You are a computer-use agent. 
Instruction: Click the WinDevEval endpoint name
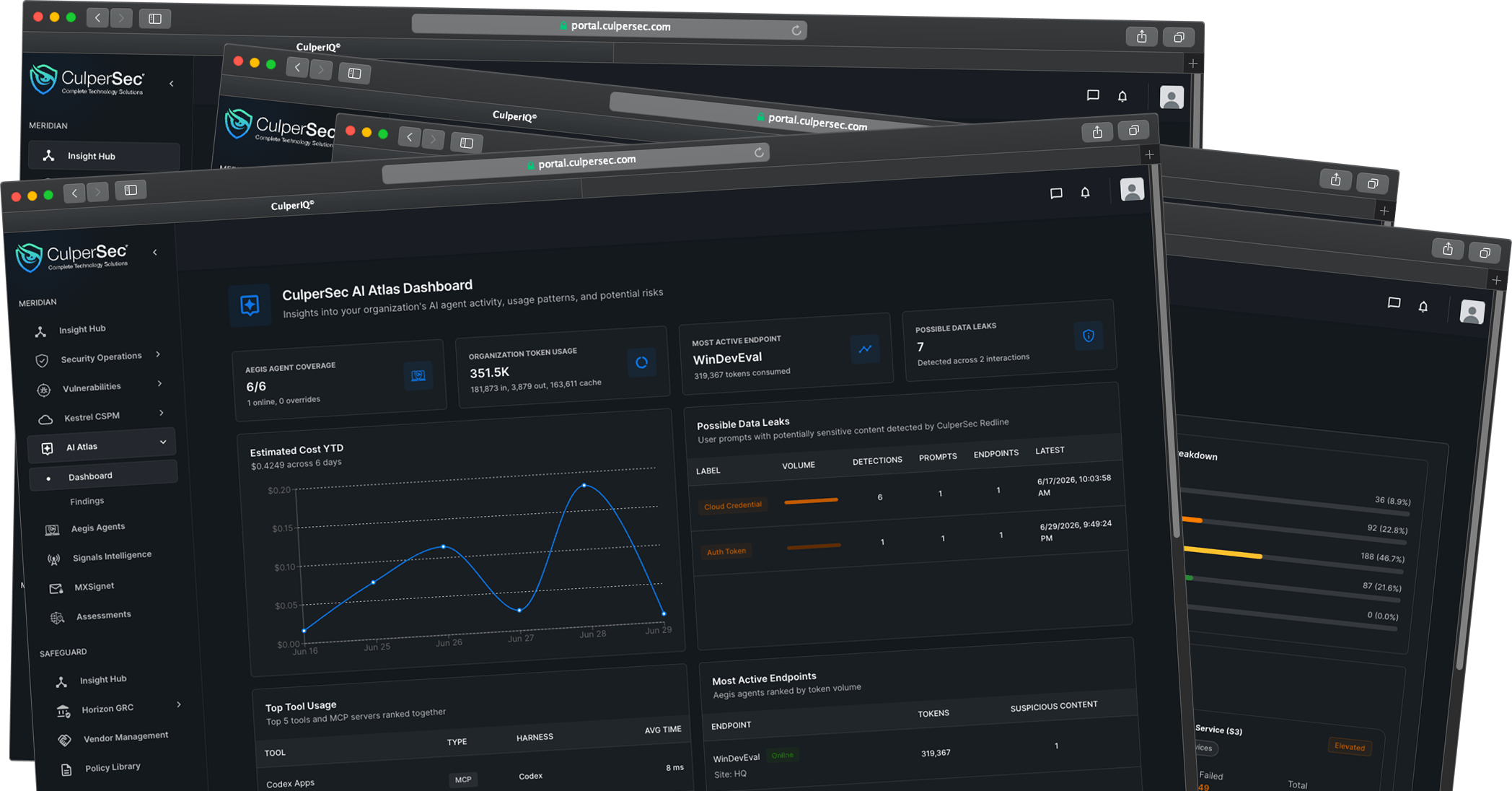coord(737,759)
